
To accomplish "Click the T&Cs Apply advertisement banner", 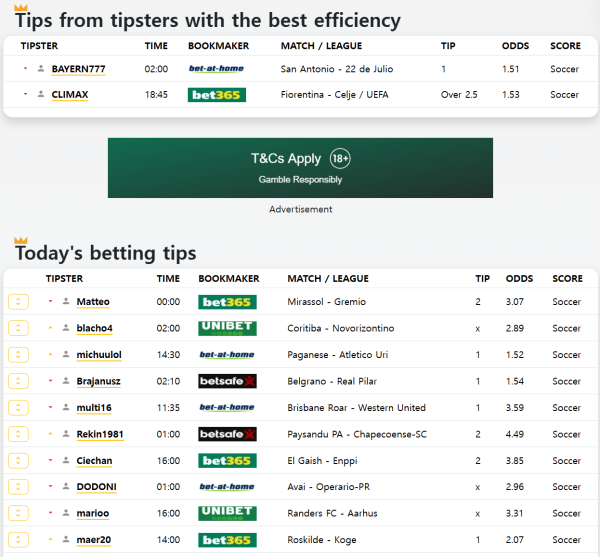I will click(x=300, y=168).
